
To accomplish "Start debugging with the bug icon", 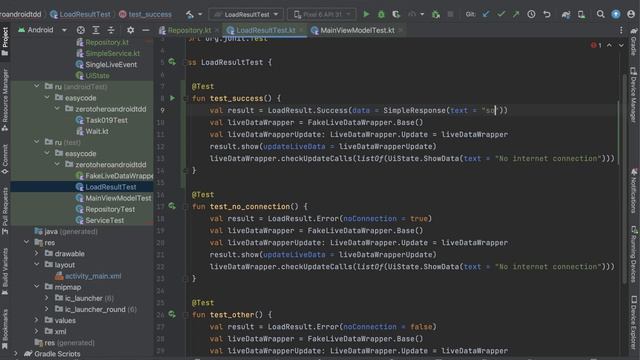I will 381,14.
